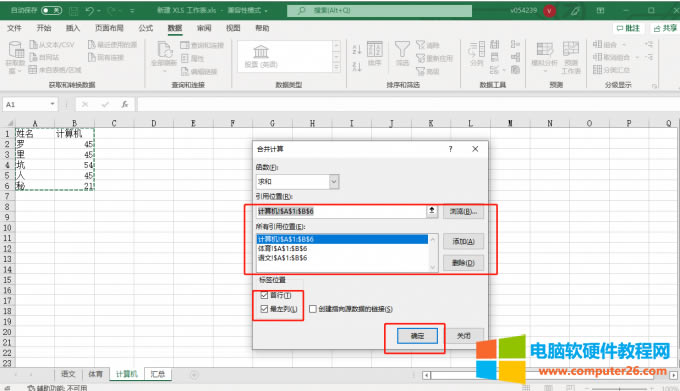The width and height of the screenshot is (680, 391).
Task: Expand the function dropdown showing 求和
Action: (x=334, y=182)
